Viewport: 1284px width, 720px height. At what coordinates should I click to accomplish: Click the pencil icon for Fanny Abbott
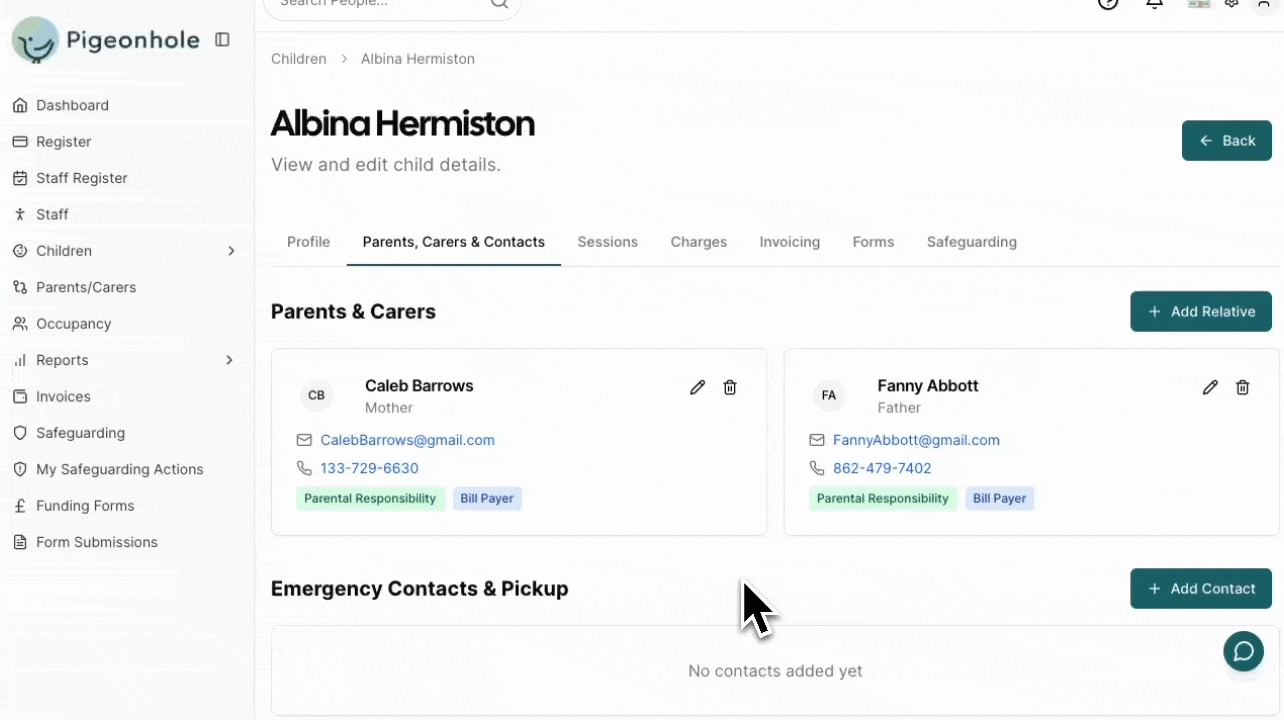(x=1210, y=388)
